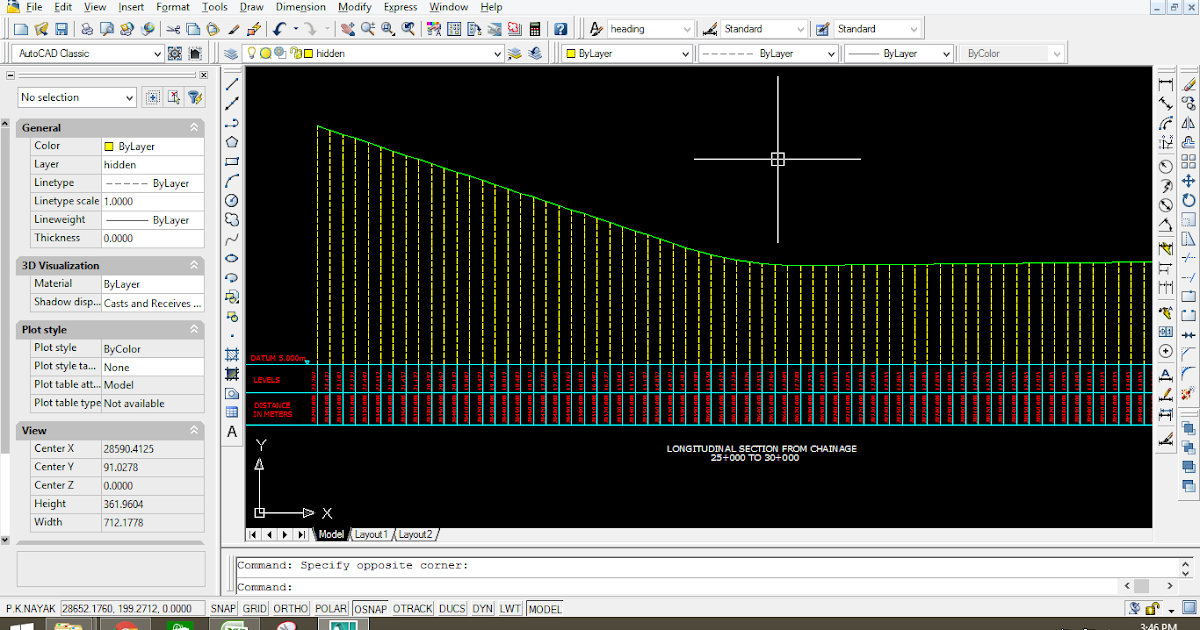Open the Format menu
The height and width of the screenshot is (630, 1200).
tap(172, 7)
